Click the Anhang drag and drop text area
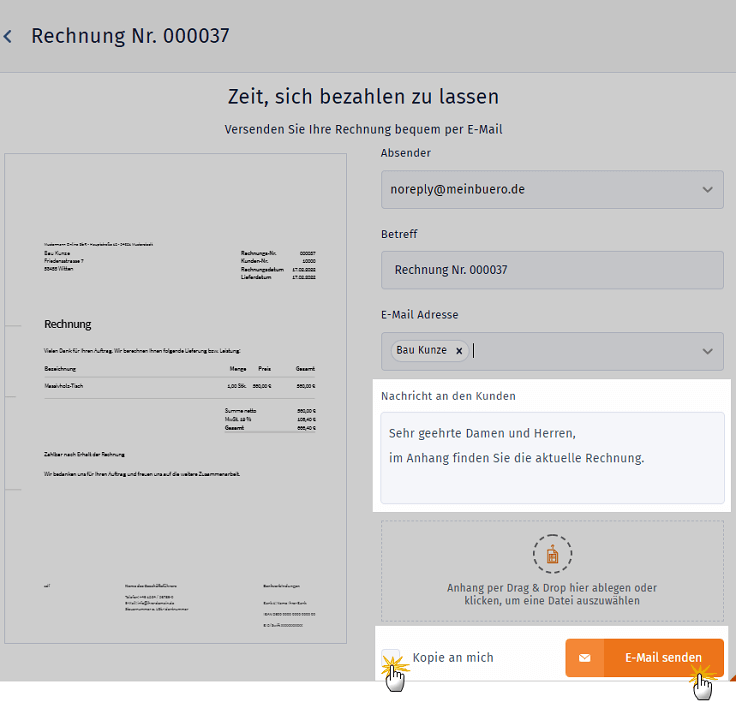Viewport: 736px width, 702px height. pos(552,594)
